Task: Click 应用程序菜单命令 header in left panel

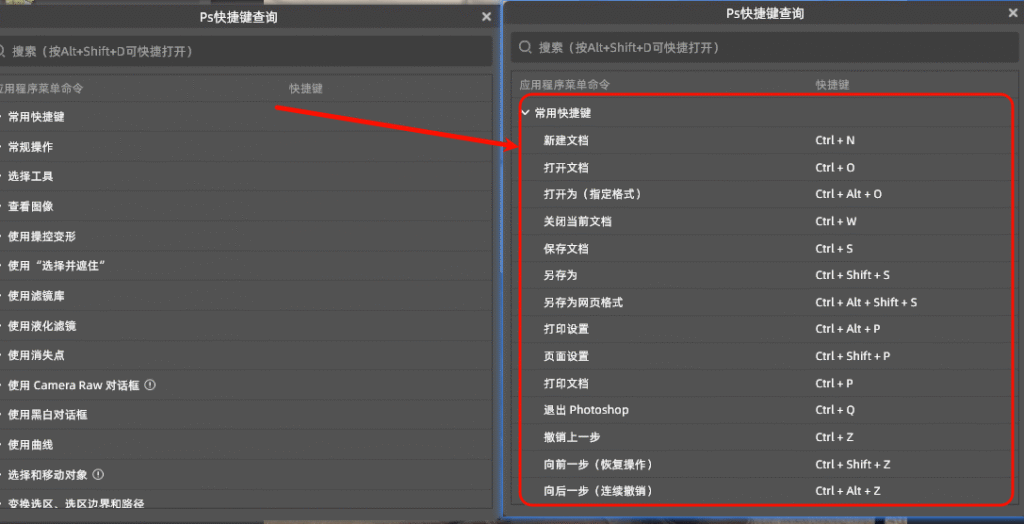Action: 40,88
